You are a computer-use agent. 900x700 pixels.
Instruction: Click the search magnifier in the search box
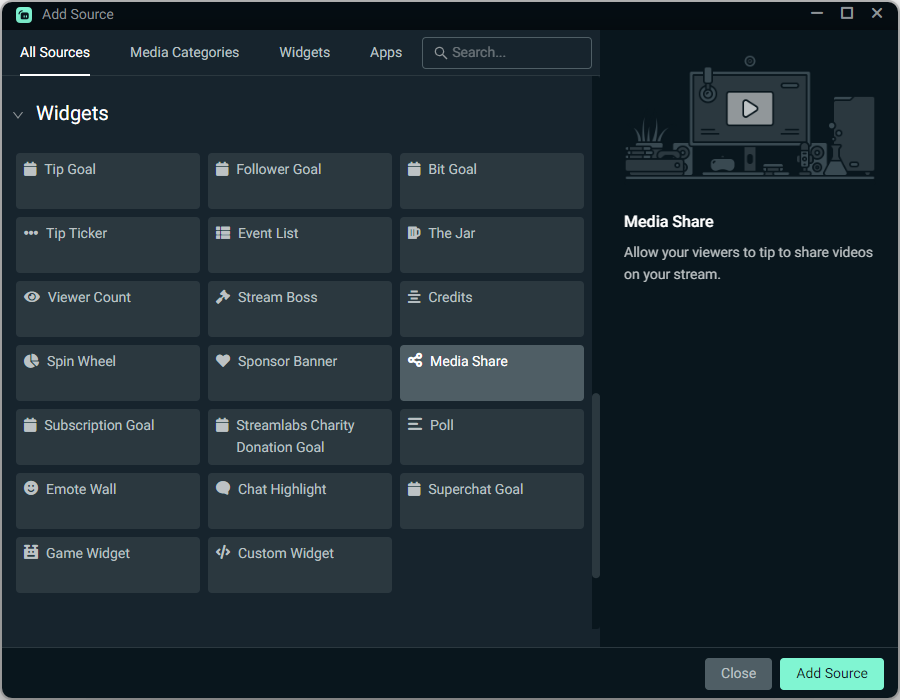[x=441, y=52]
